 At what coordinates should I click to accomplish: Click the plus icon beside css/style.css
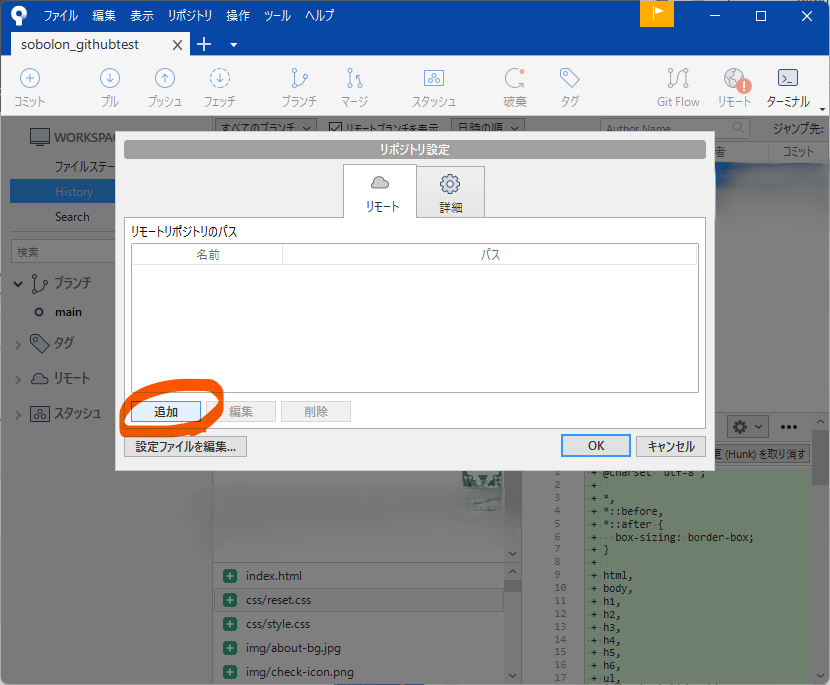pyautogui.click(x=230, y=624)
